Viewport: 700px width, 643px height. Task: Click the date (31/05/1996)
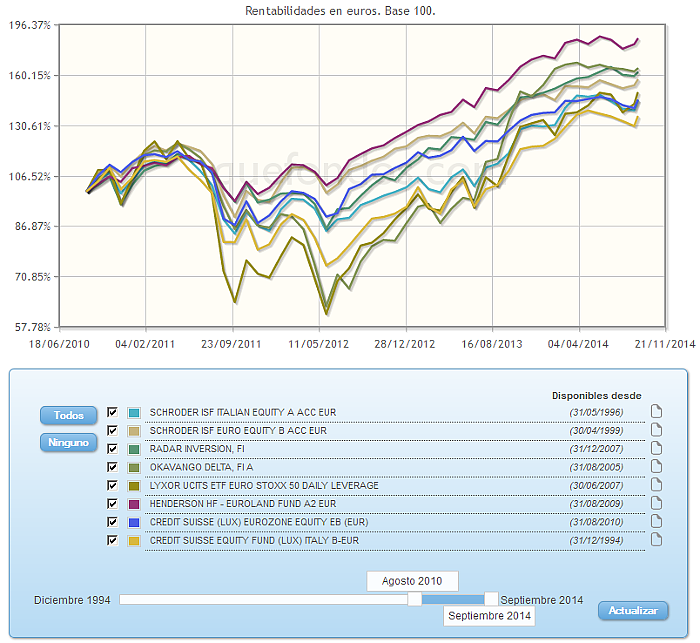click(x=596, y=412)
